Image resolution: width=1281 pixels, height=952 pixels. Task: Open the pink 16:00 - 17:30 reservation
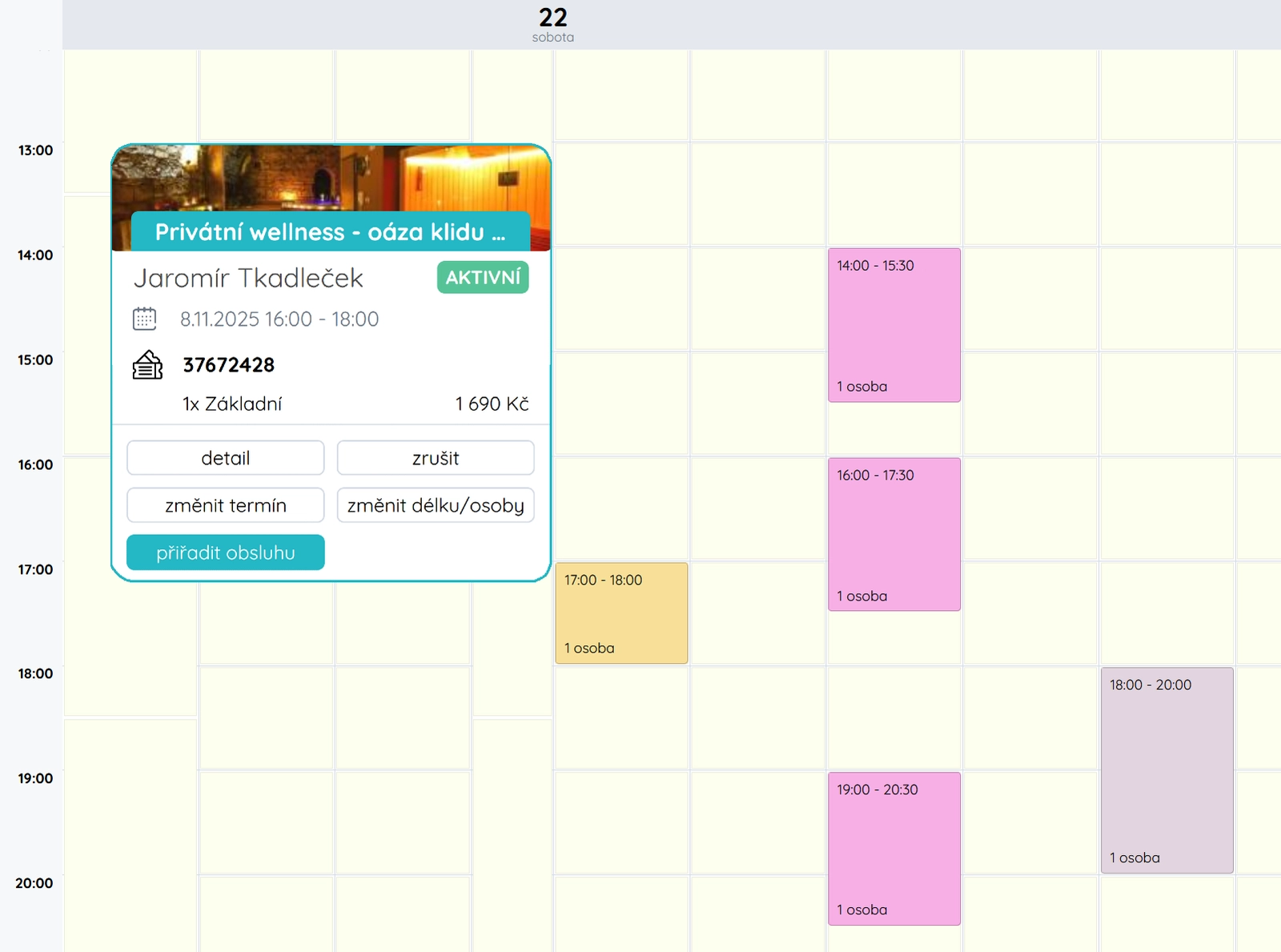point(893,535)
